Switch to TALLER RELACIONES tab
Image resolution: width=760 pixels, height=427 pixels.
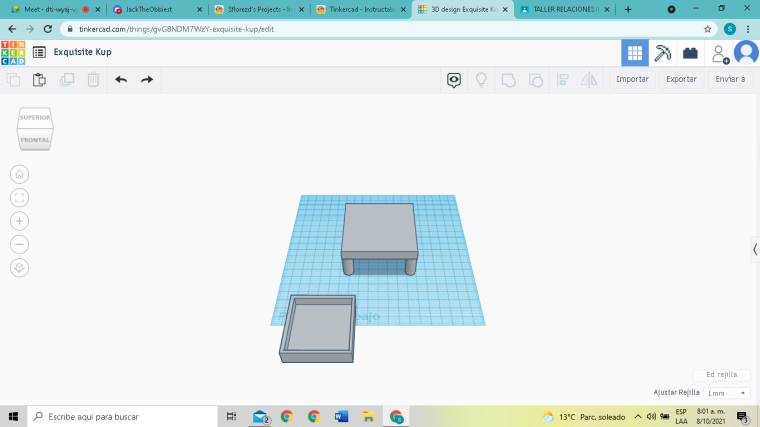565,9
